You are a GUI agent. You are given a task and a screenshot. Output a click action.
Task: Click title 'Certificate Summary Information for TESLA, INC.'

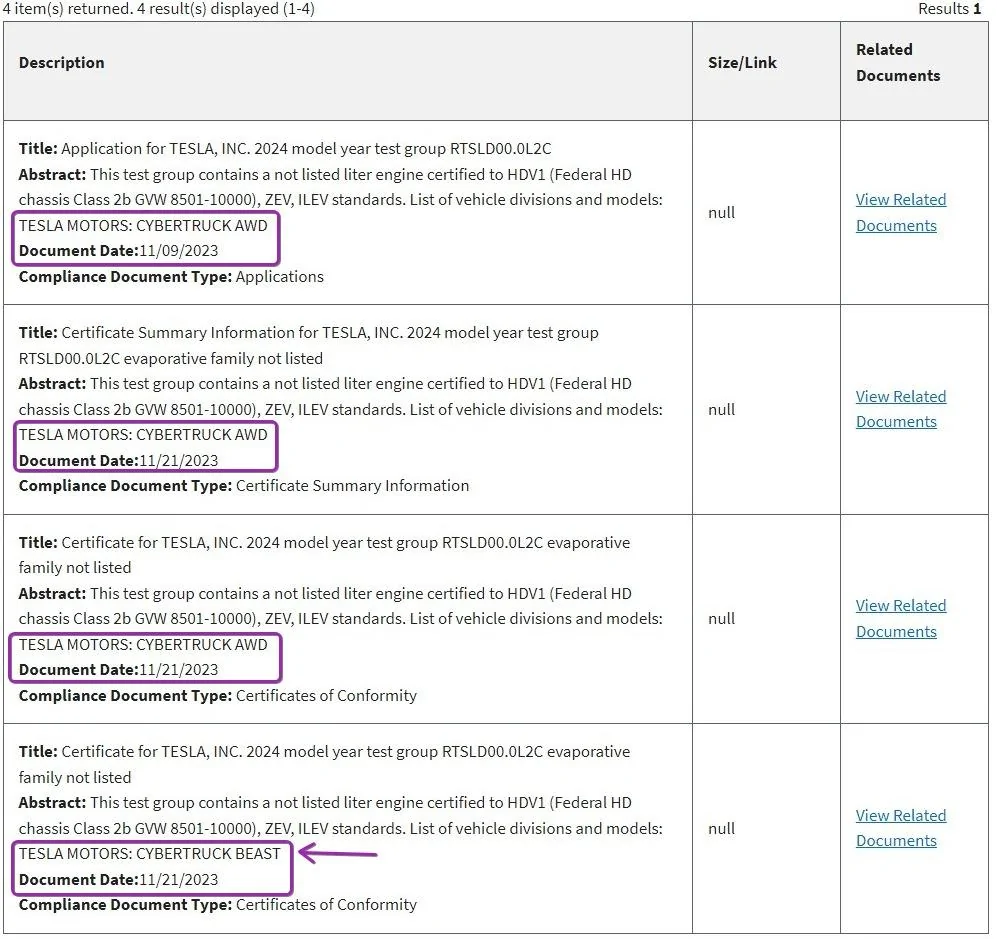pyautogui.click(x=308, y=345)
